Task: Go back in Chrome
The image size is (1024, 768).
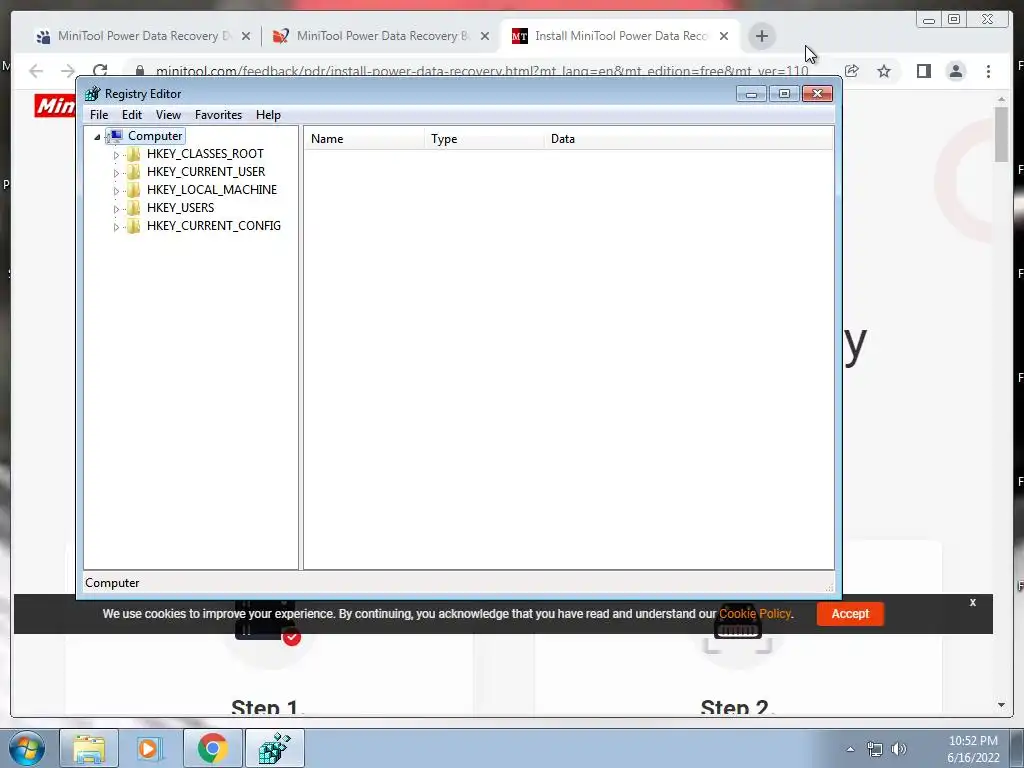Action: pos(36,71)
